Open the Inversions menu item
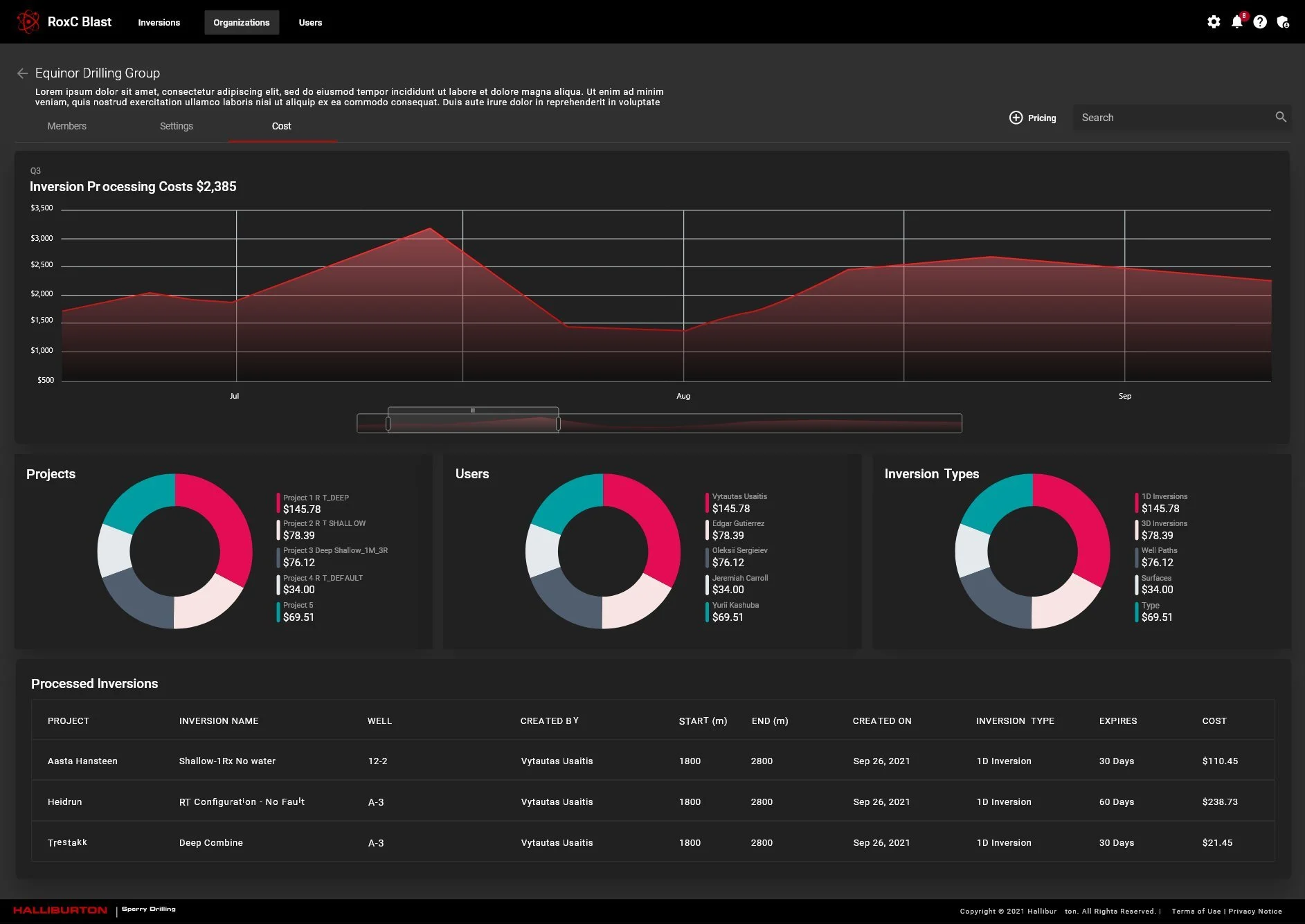 pyautogui.click(x=159, y=22)
